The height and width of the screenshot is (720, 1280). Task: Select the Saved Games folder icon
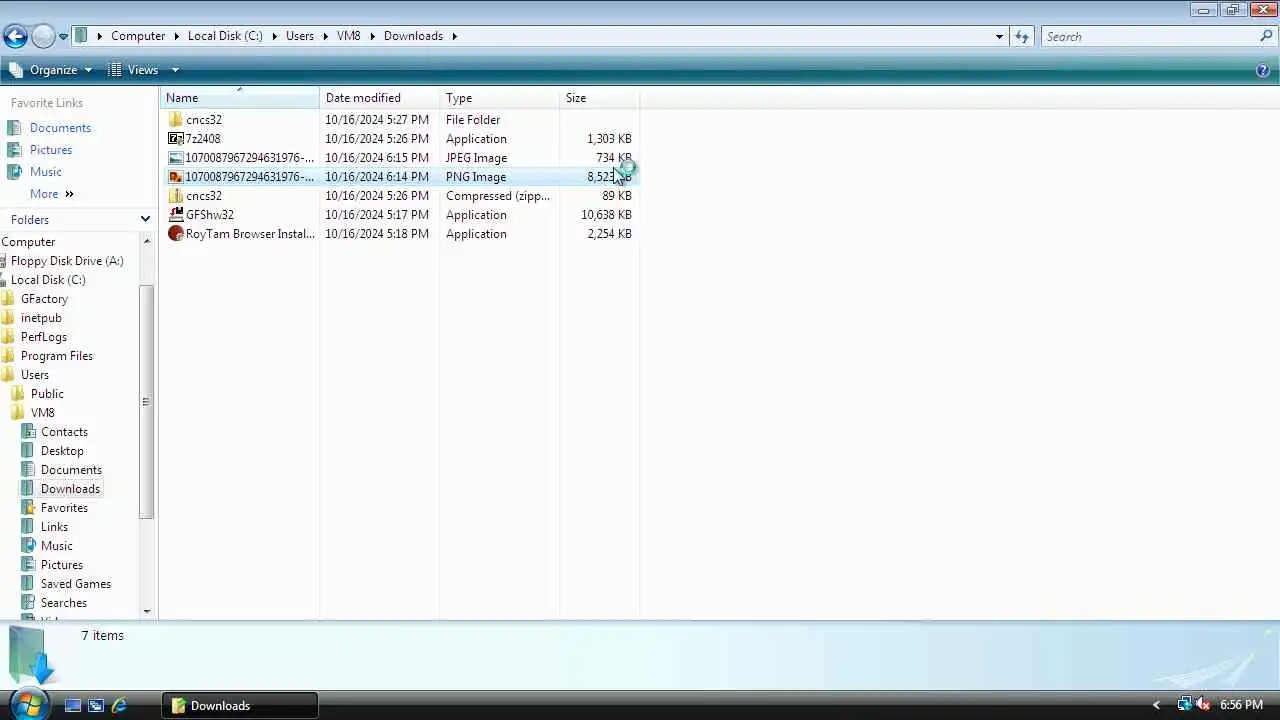28,584
